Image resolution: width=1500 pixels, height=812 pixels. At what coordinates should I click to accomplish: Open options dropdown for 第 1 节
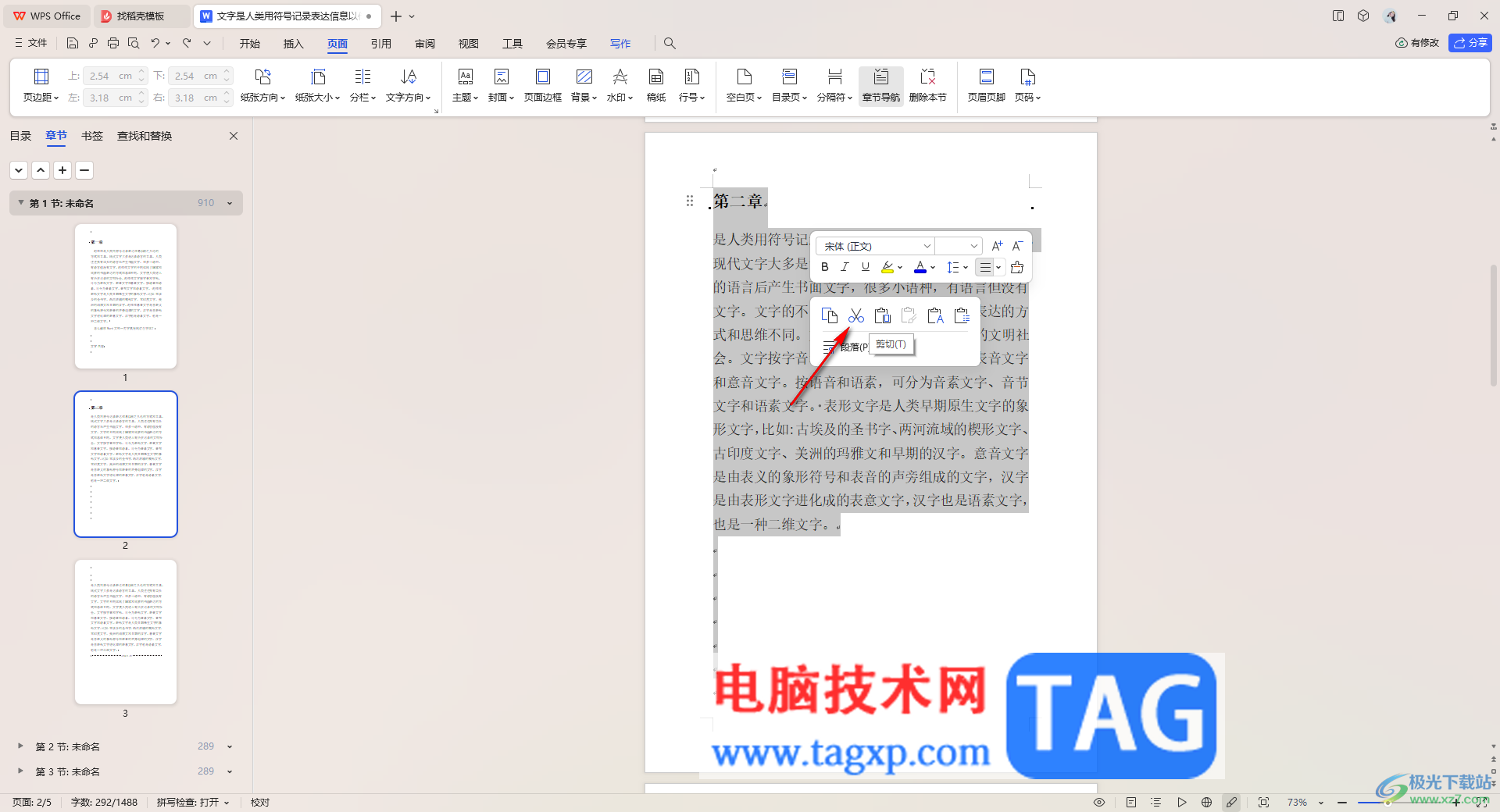[230, 203]
